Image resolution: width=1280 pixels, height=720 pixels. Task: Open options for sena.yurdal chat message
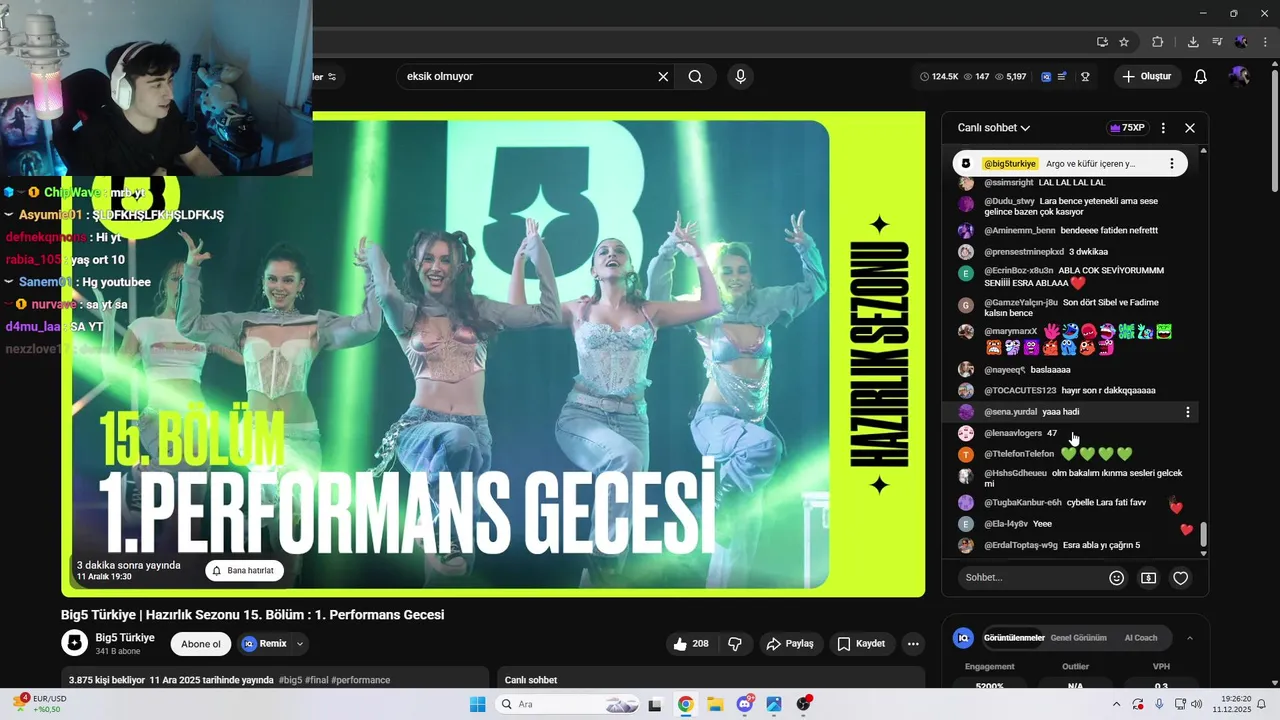click(x=1188, y=412)
